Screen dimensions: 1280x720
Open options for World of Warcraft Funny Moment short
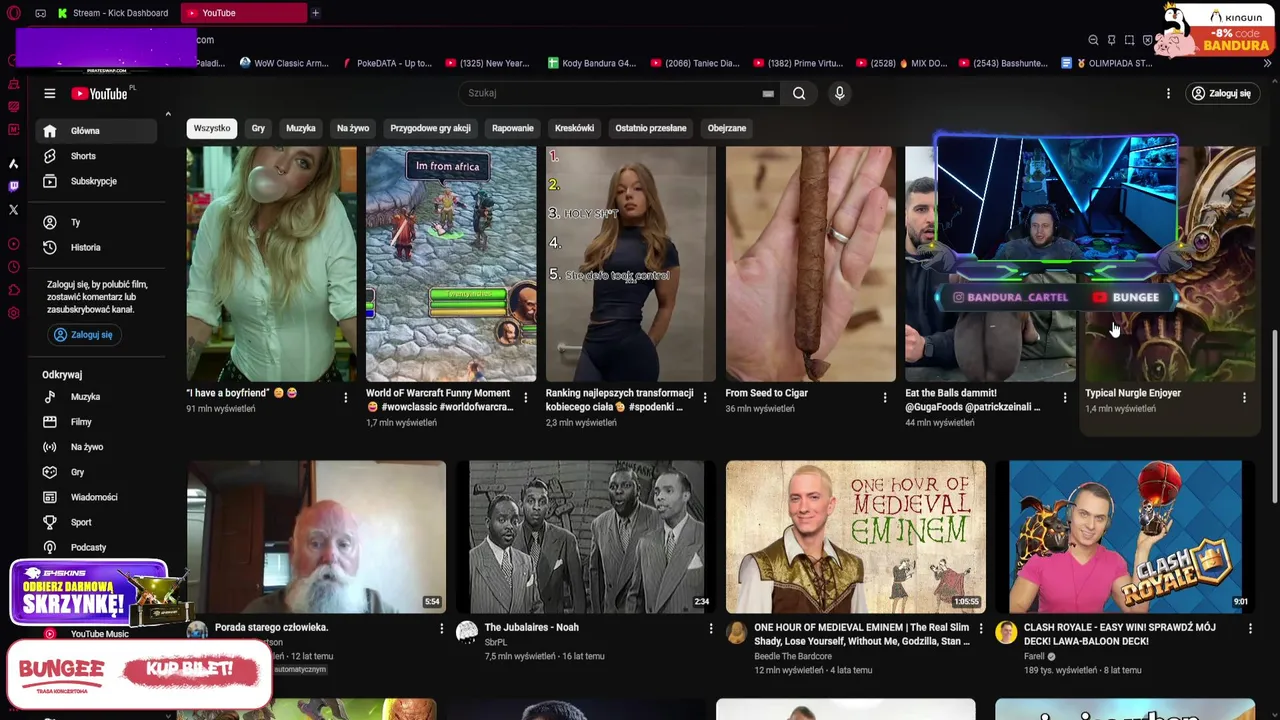click(526, 398)
